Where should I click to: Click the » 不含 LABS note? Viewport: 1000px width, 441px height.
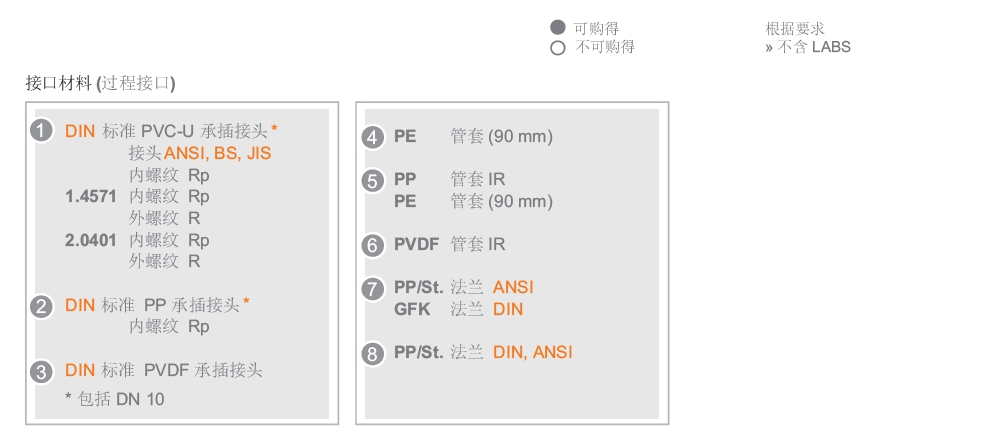[808, 47]
